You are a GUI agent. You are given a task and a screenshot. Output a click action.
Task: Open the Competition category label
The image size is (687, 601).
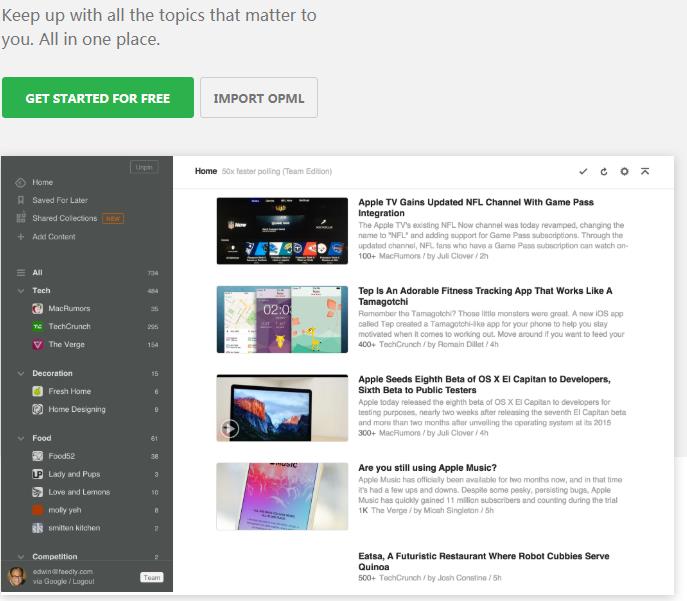(x=55, y=556)
